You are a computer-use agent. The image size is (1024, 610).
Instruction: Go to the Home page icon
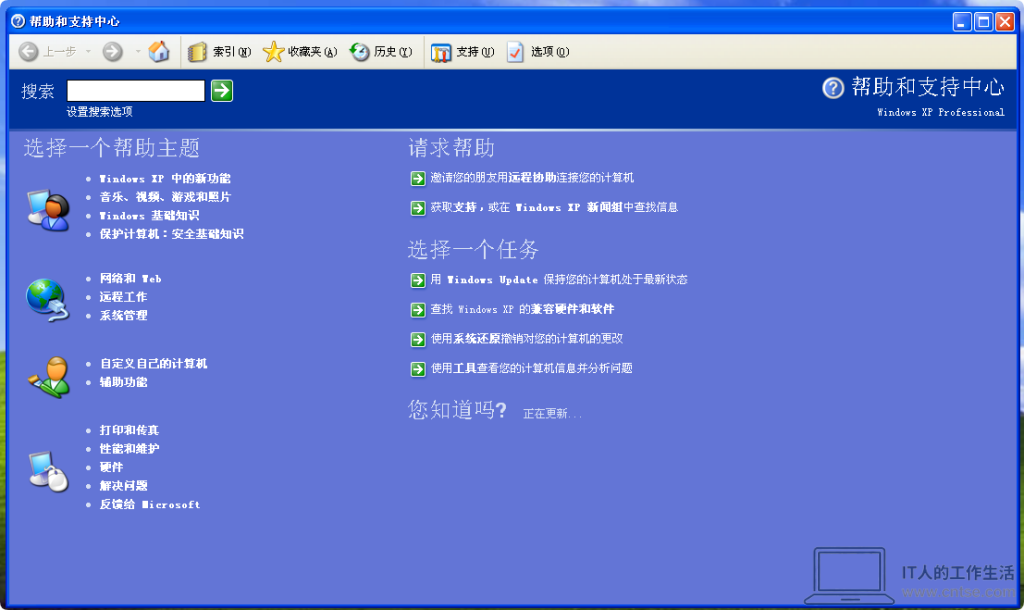click(x=159, y=51)
